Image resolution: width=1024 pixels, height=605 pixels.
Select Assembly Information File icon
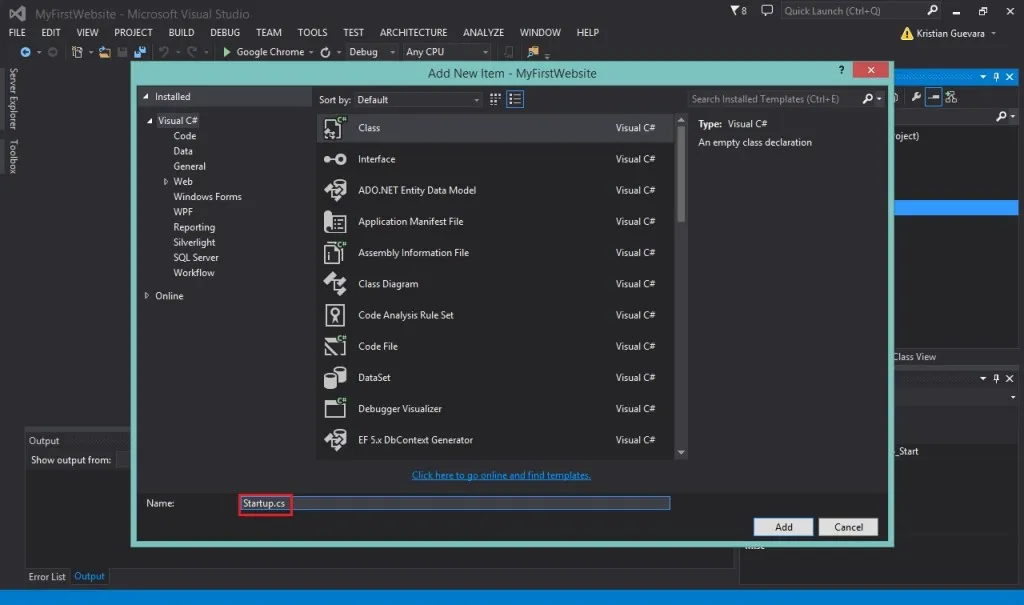(335, 253)
